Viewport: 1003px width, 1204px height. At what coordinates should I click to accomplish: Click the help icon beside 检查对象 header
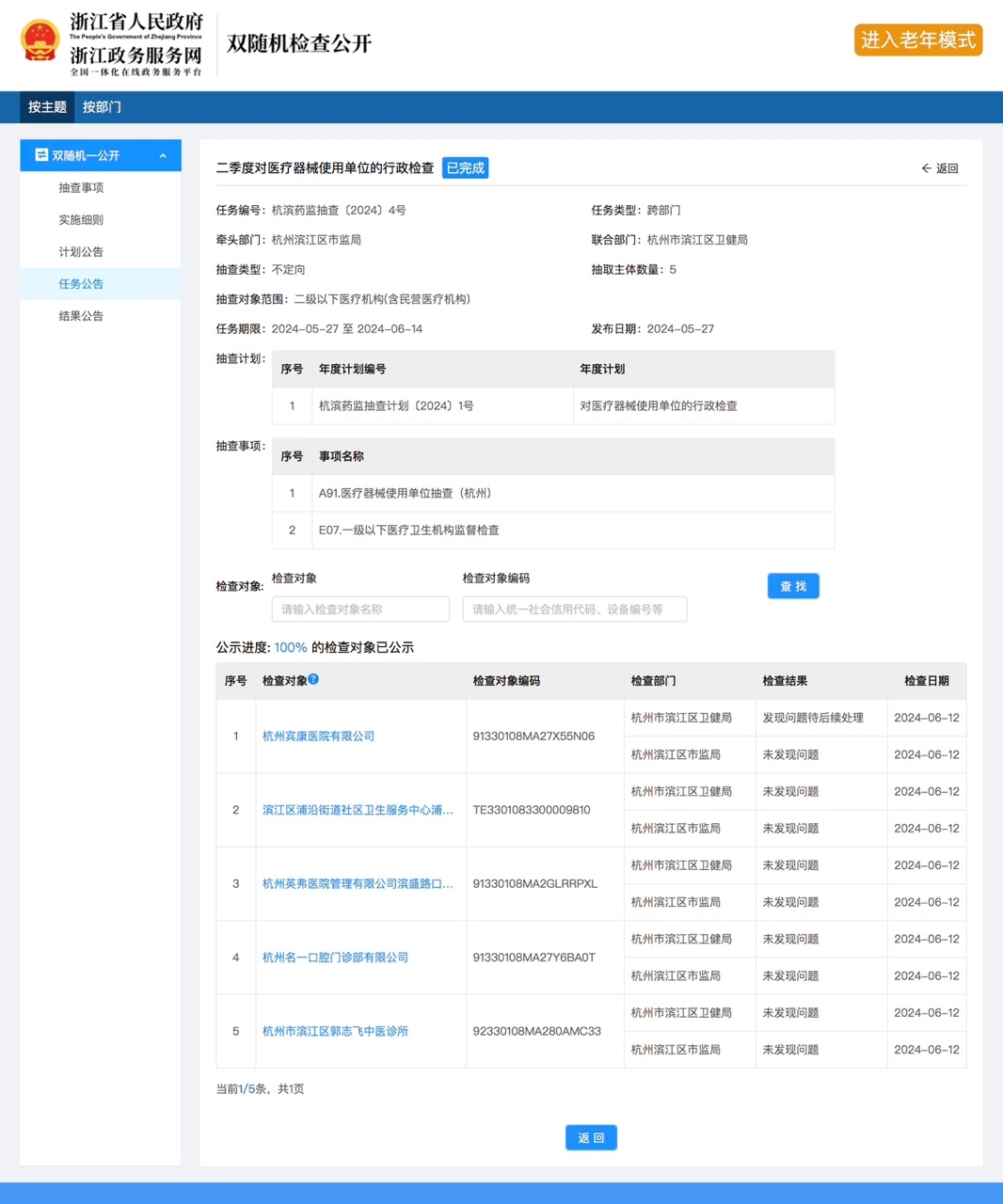coord(313,679)
